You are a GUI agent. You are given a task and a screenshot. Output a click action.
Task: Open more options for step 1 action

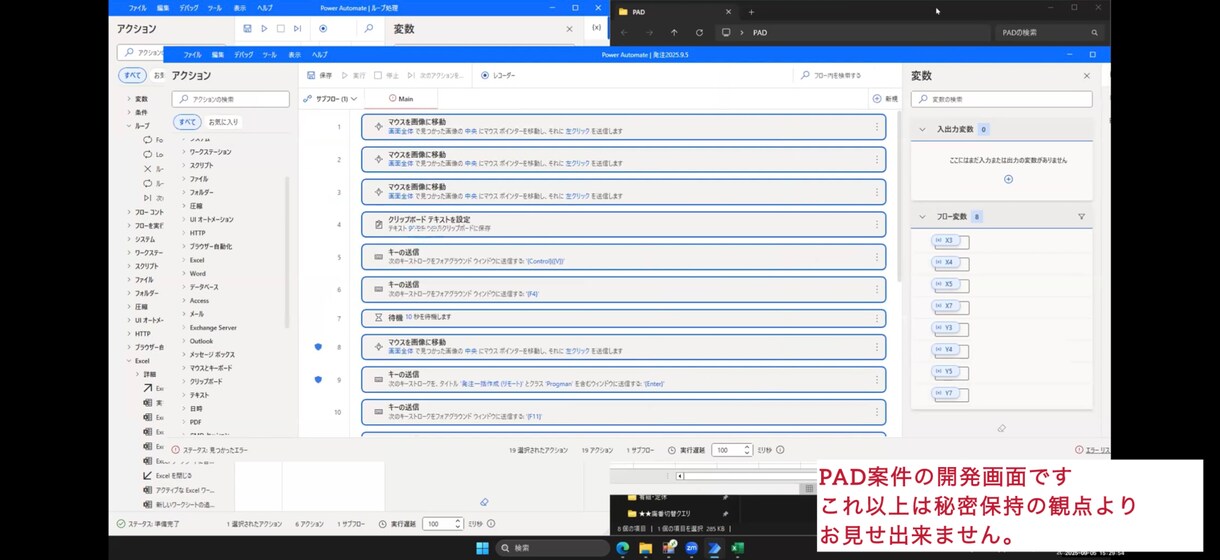pyautogui.click(x=877, y=126)
